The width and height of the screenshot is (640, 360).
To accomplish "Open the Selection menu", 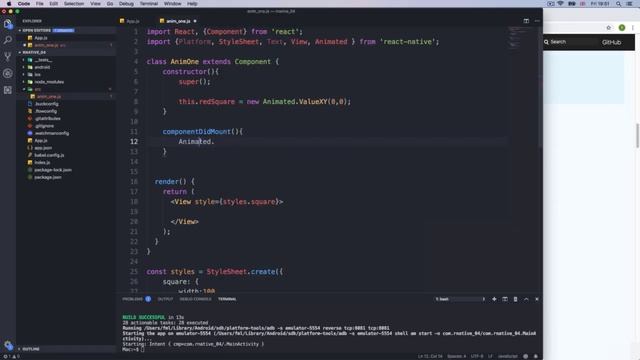I will coord(74,4).
